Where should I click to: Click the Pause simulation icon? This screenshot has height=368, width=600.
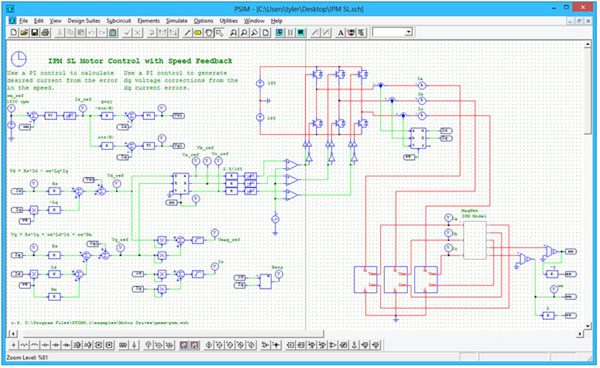click(290, 33)
